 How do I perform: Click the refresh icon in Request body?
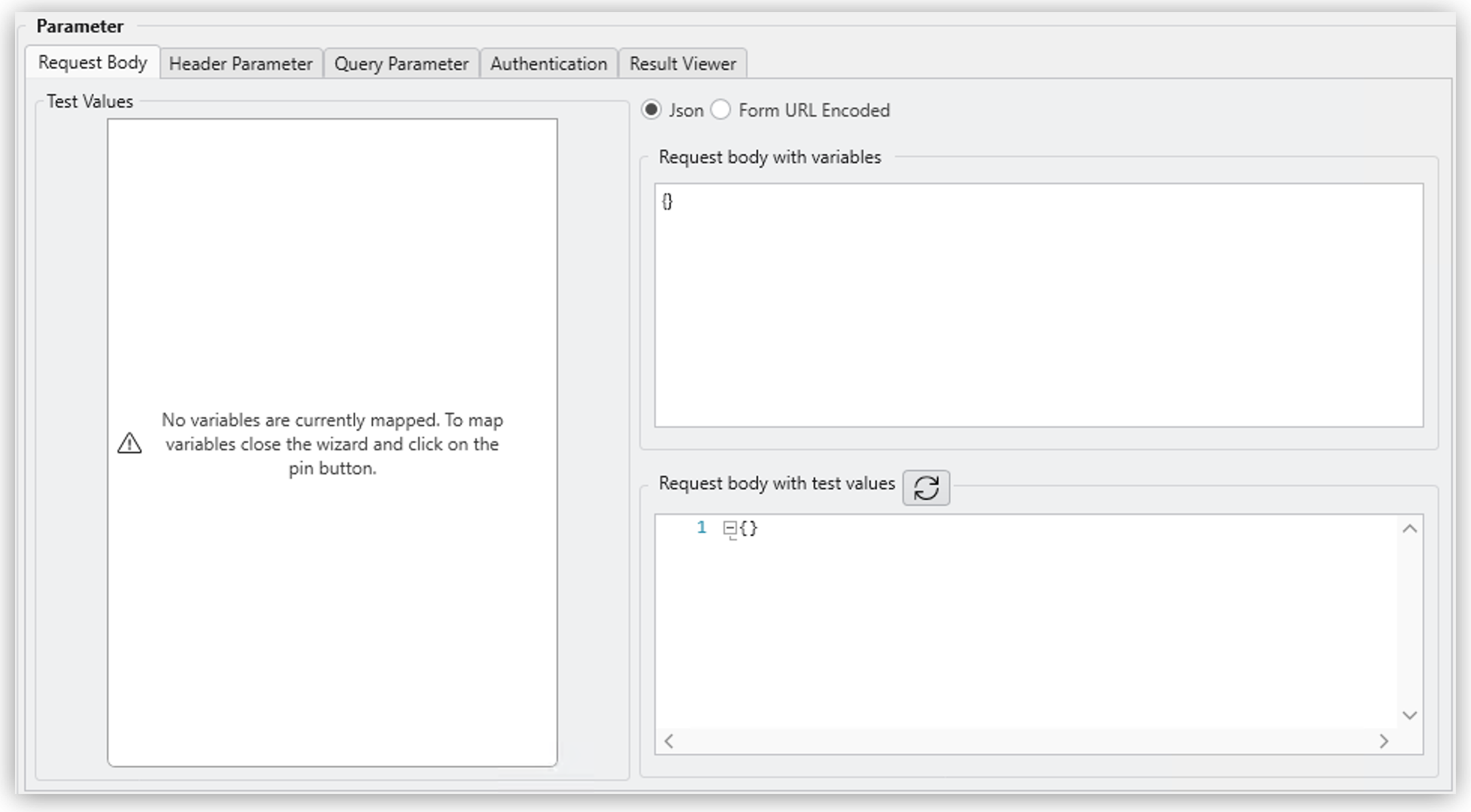coord(927,487)
